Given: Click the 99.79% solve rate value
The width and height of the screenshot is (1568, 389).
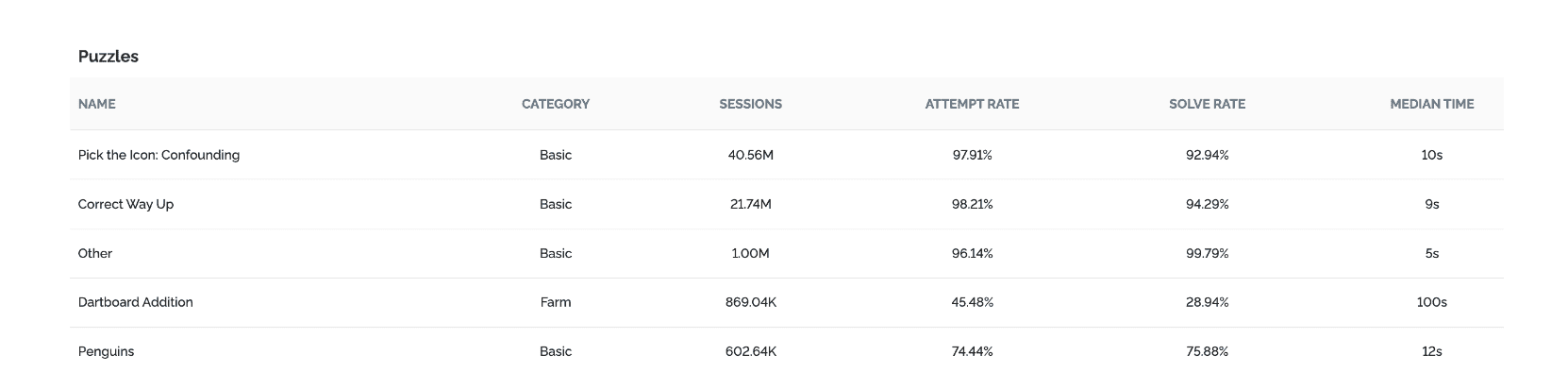Looking at the screenshot, I should tap(1207, 253).
